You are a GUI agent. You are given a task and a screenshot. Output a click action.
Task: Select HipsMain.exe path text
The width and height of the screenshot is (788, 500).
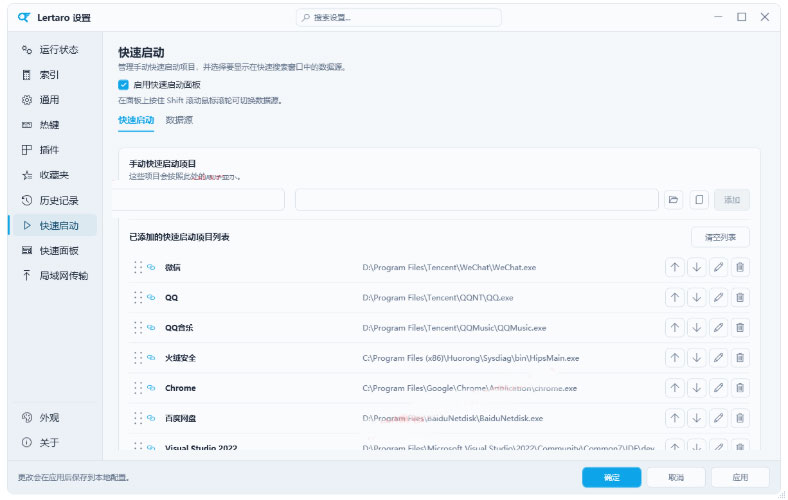(470, 358)
